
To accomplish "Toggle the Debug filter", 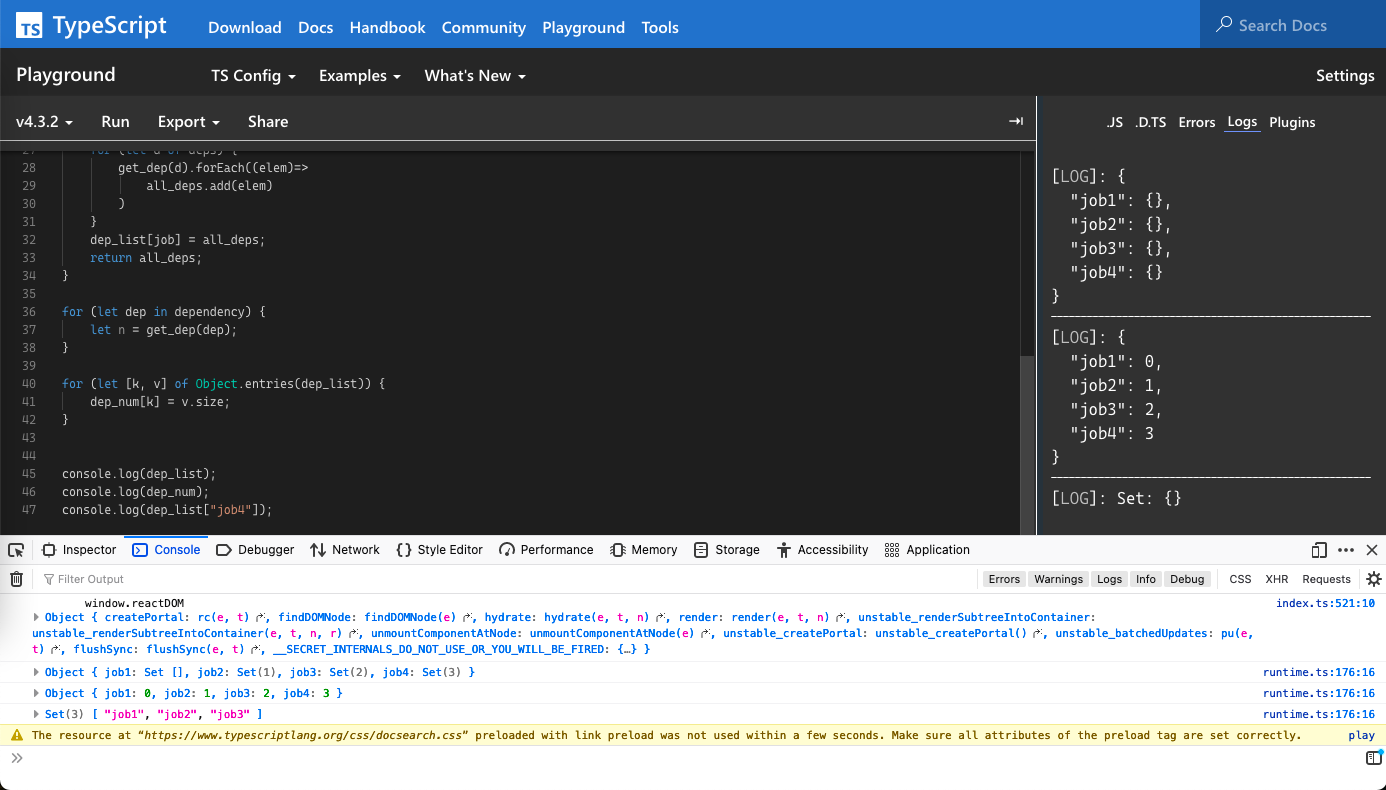I will [x=1187, y=579].
